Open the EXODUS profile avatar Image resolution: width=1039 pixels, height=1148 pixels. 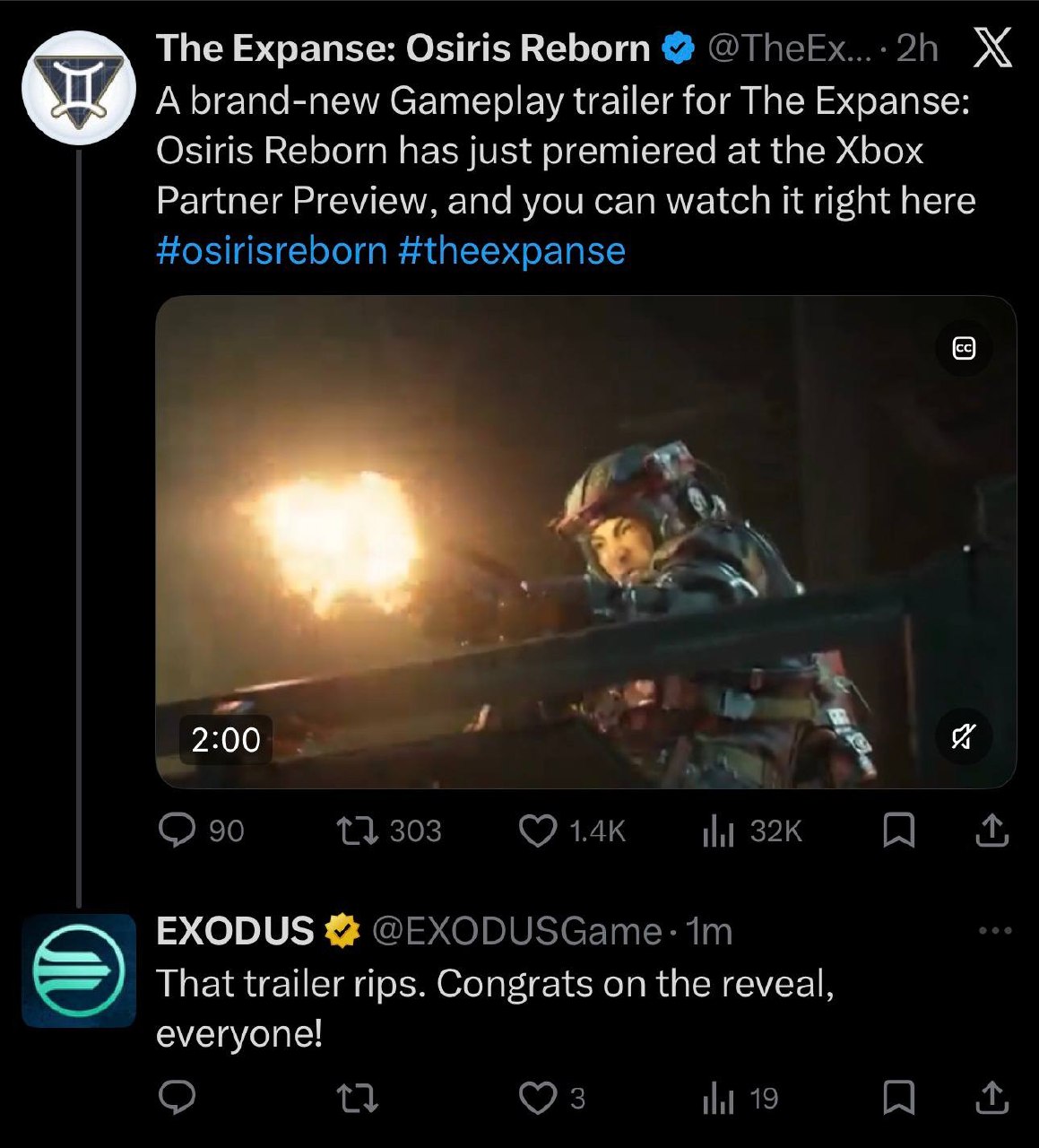pyautogui.click(x=79, y=970)
